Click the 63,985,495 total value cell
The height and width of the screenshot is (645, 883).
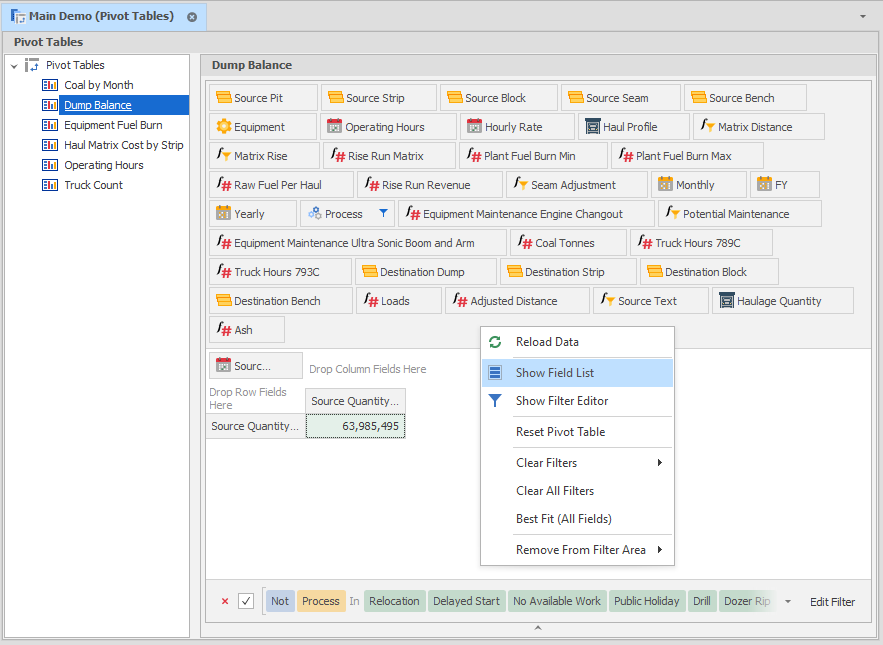click(369, 426)
